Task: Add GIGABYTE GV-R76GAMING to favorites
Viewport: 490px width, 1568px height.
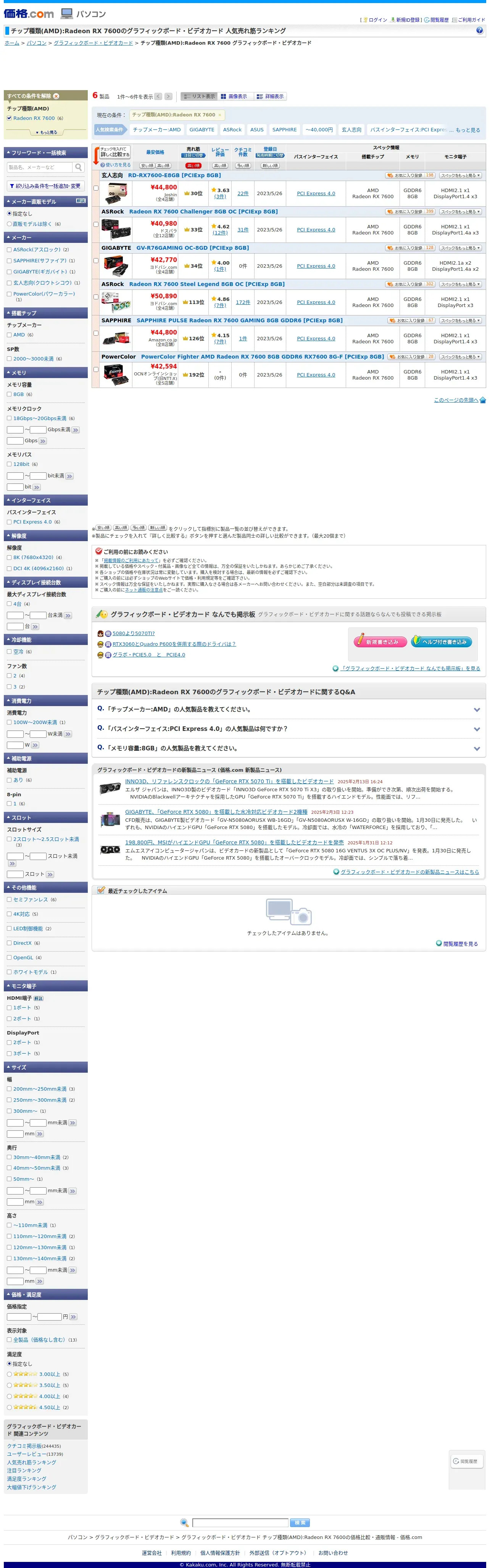Action: (410, 248)
